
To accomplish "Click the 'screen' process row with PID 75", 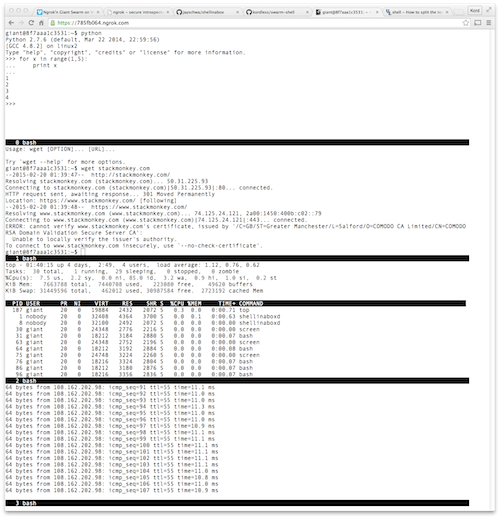I will (x=137, y=355).
